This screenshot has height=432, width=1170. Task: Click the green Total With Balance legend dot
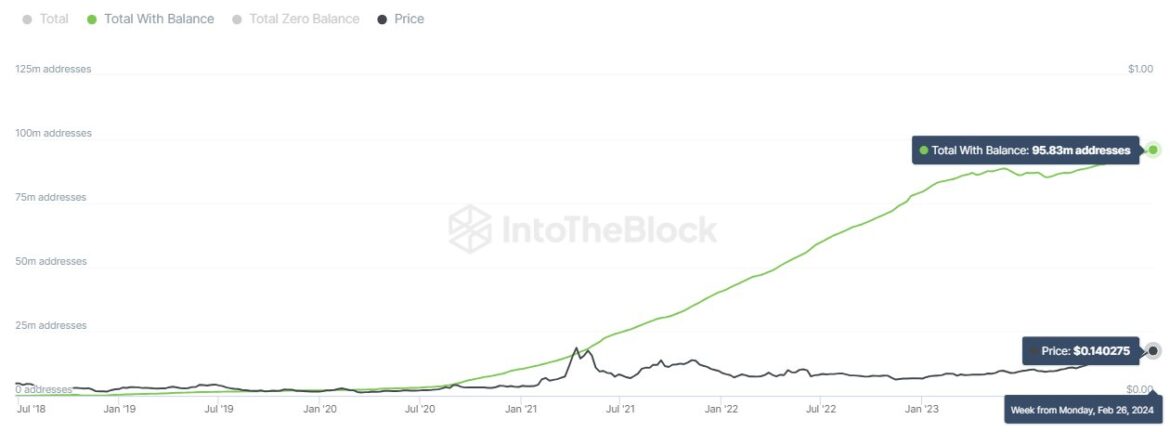[92, 19]
